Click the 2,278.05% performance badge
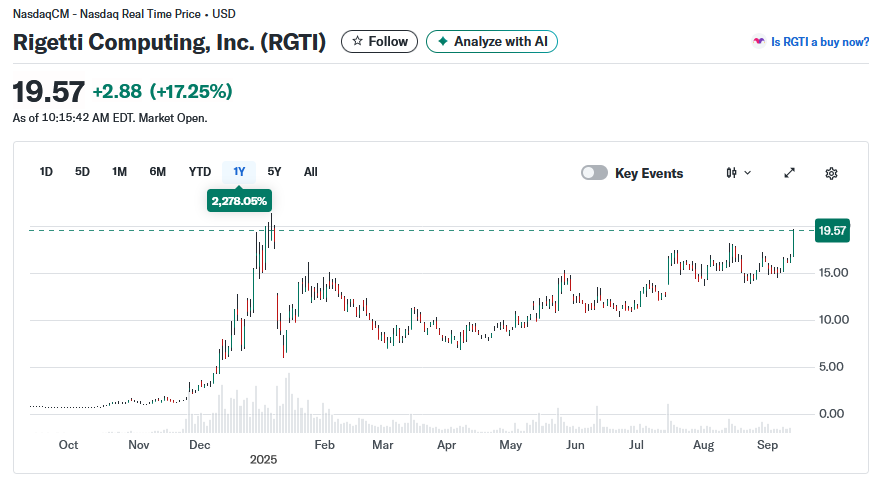This screenshot has height=480, width=880. click(239, 201)
